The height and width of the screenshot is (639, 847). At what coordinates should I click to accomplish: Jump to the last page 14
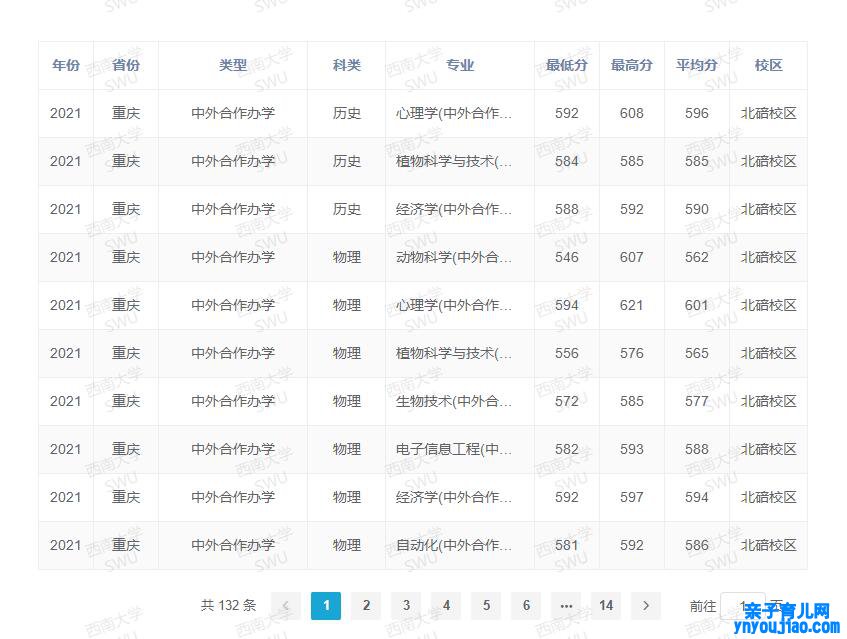pos(606,605)
